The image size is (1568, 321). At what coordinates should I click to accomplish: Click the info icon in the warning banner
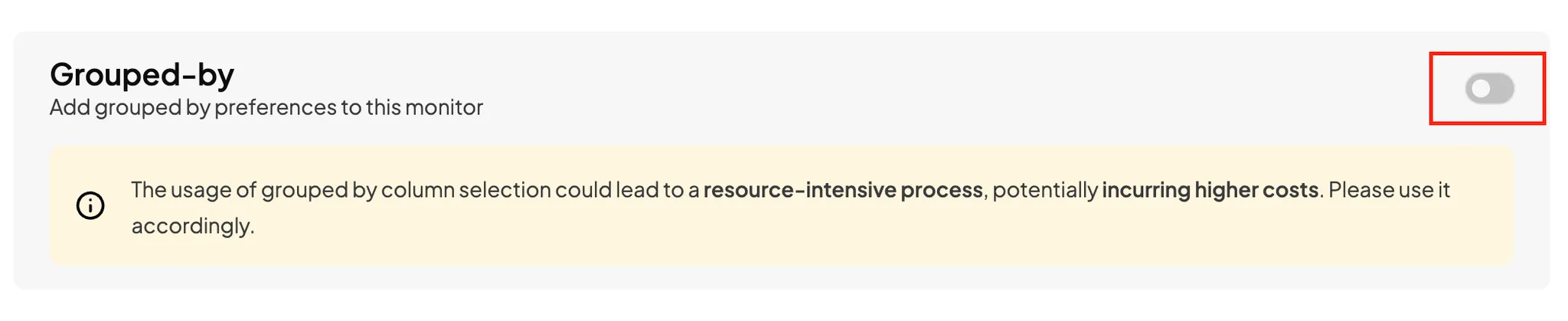tap(90, 205)
